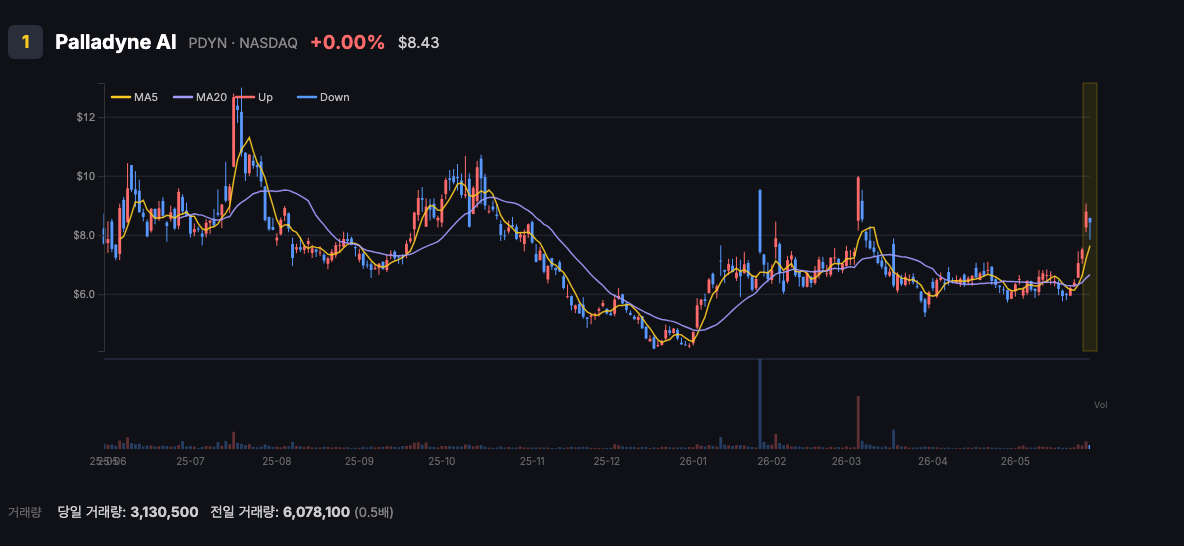Click the rank number 1 badge
The image size is (1184, 546).
[x=25, y=42]
